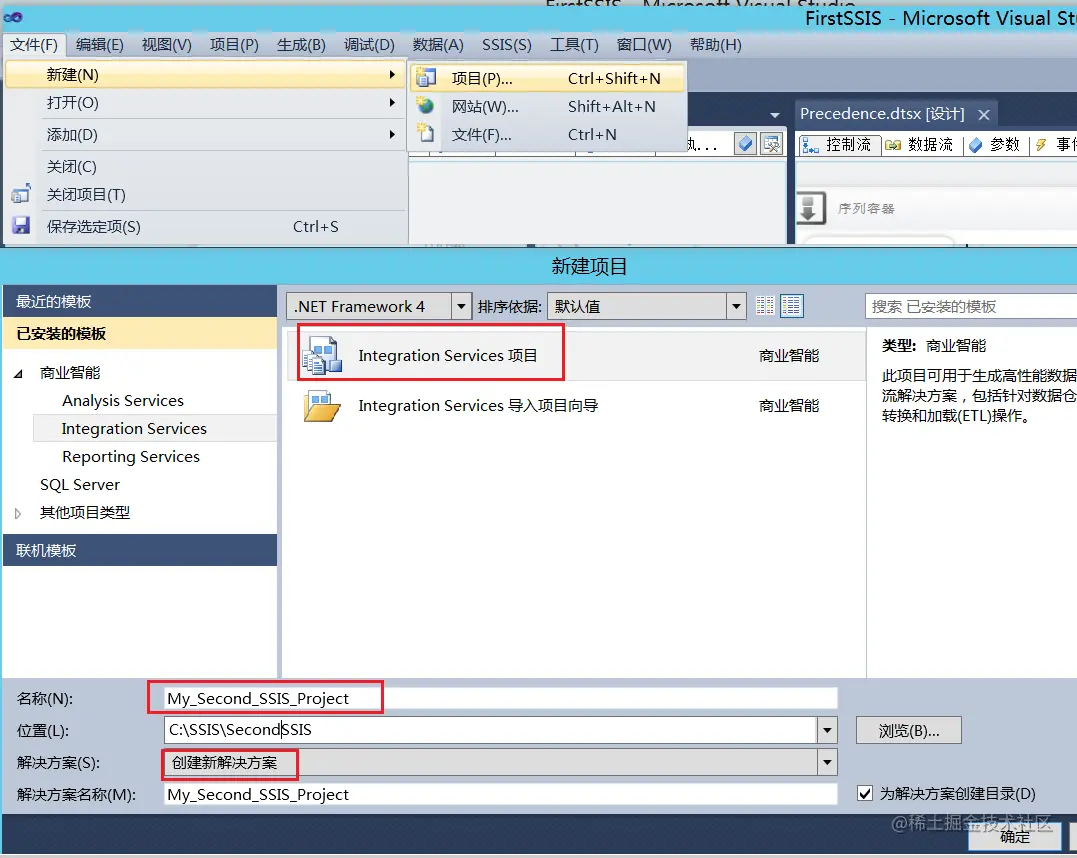Close the Precedence.dtsx tab
The image size is (1077, 858).
(x=984, y=115)
